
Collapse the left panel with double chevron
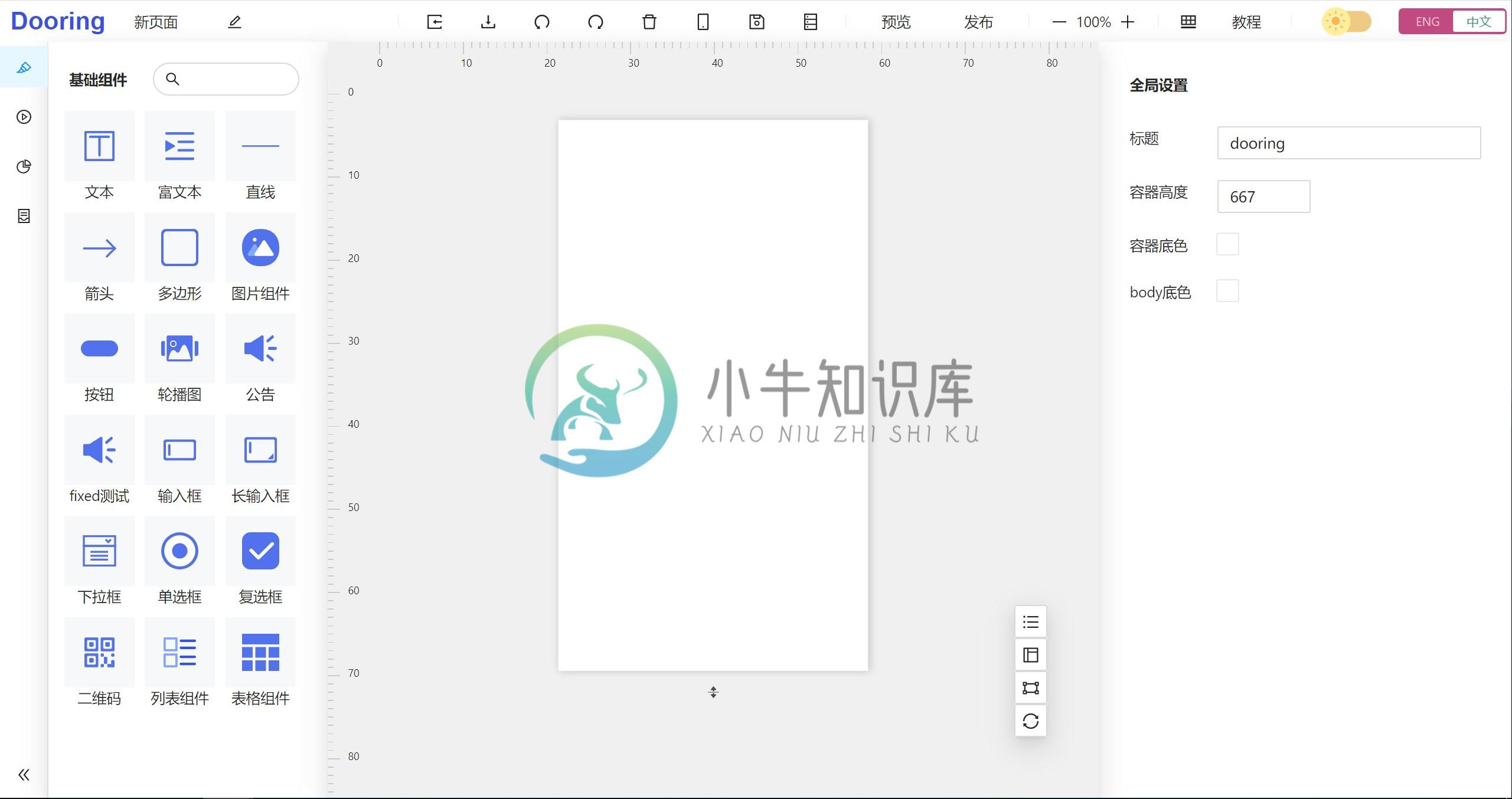(24, 775)
